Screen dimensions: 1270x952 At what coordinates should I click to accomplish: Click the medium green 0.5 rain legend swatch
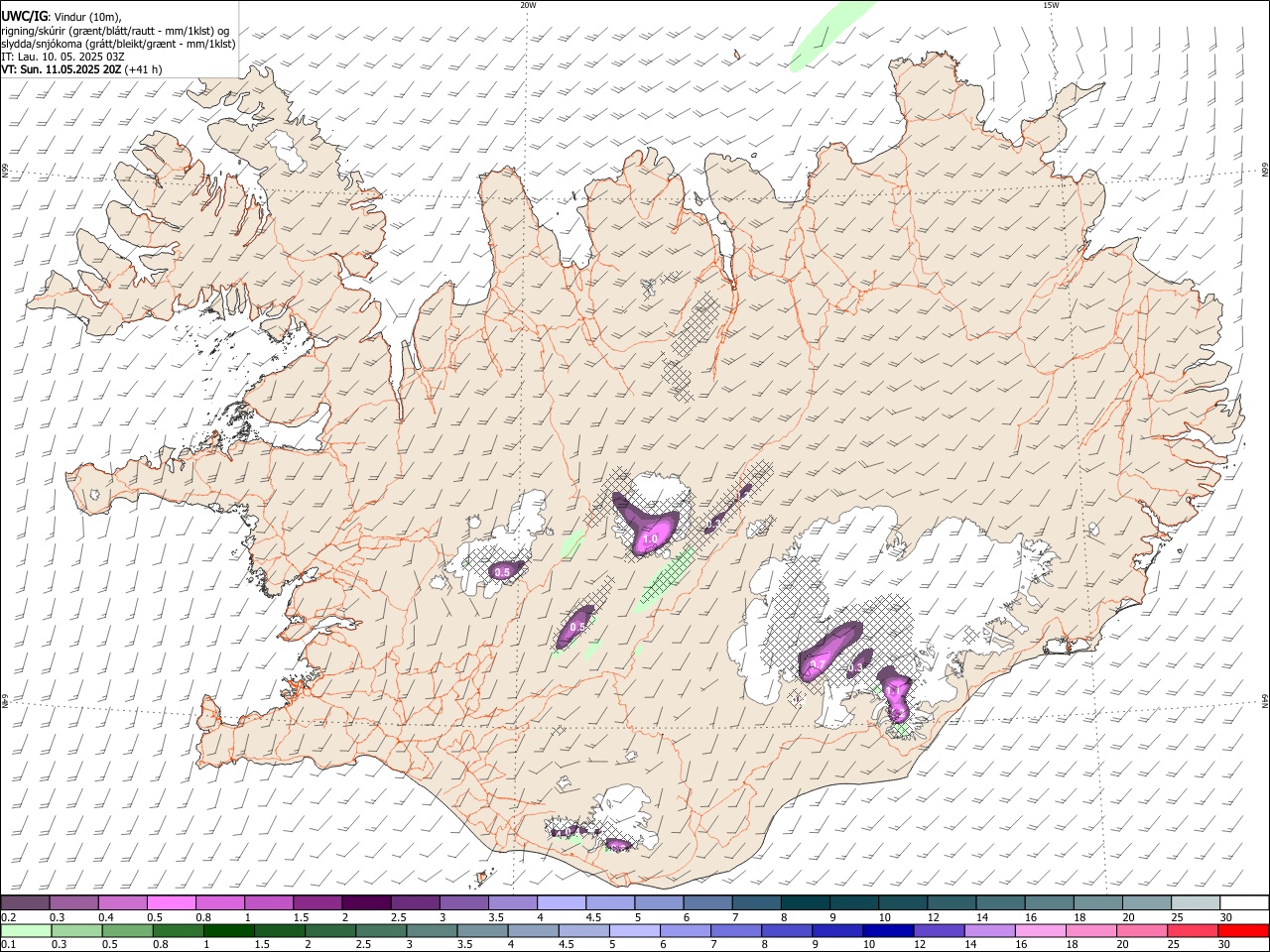[127, 931]
